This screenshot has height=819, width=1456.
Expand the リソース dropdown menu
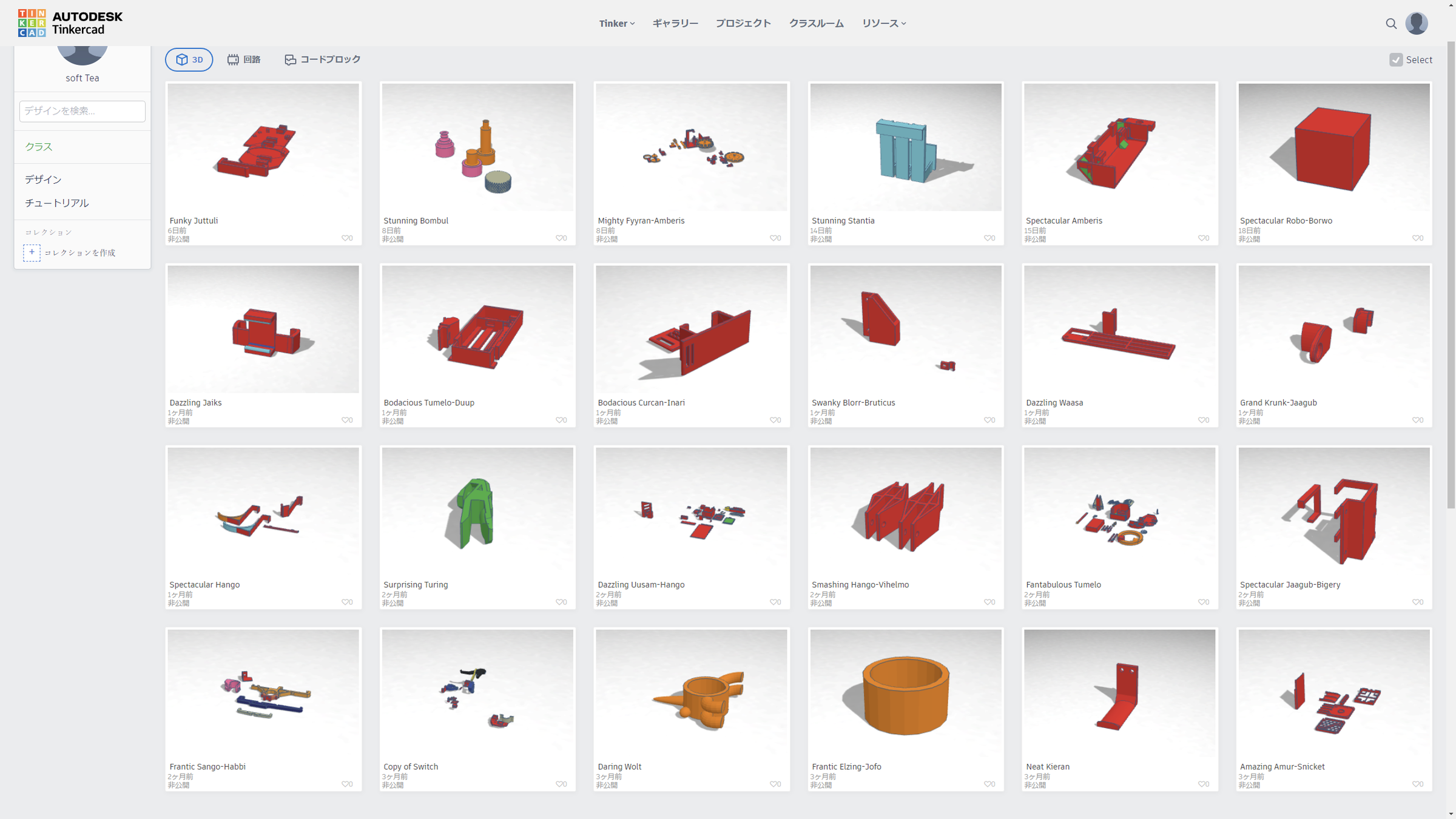point(883,24)
